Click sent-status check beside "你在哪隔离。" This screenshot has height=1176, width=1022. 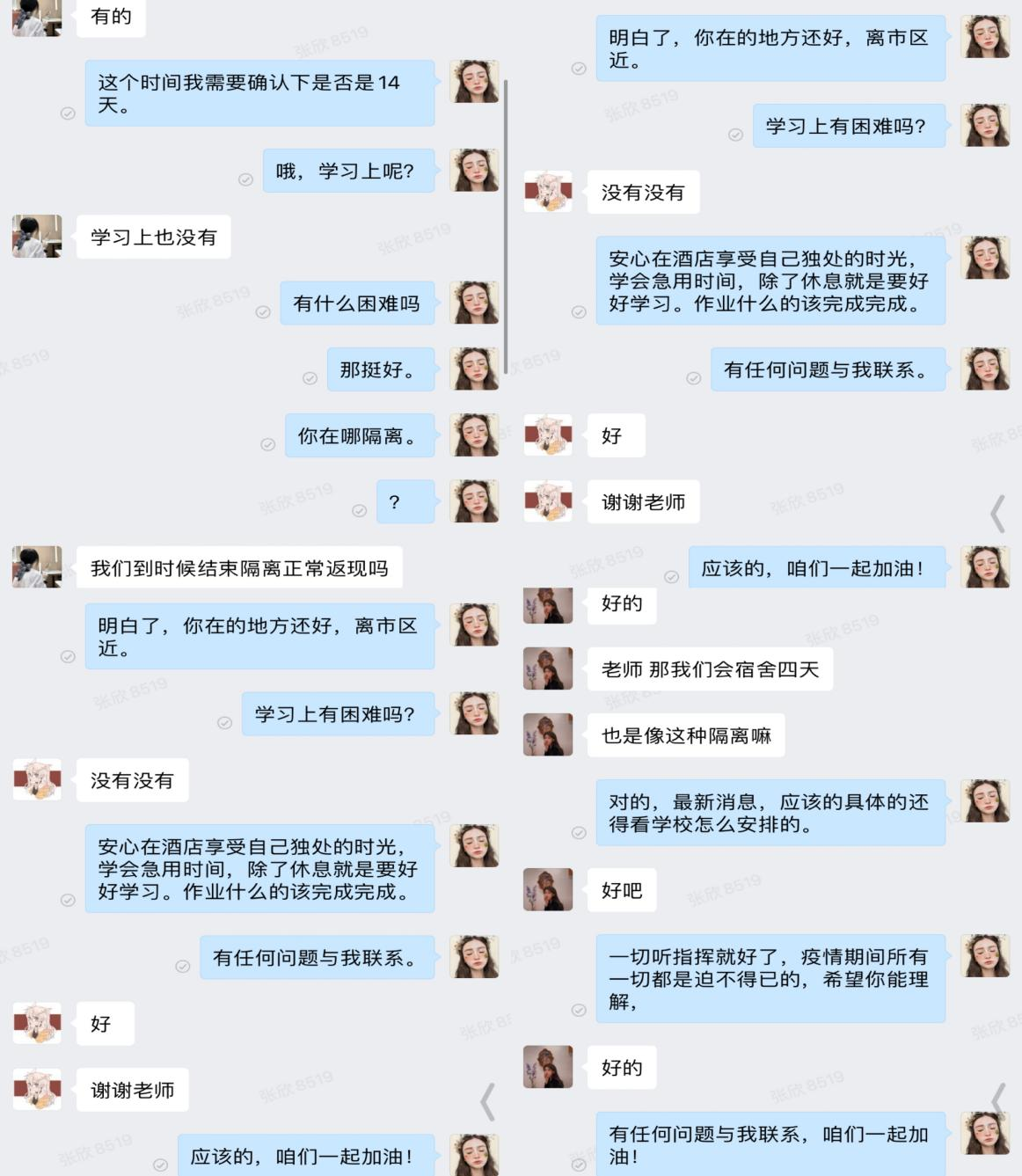click(x=268, y=445)
